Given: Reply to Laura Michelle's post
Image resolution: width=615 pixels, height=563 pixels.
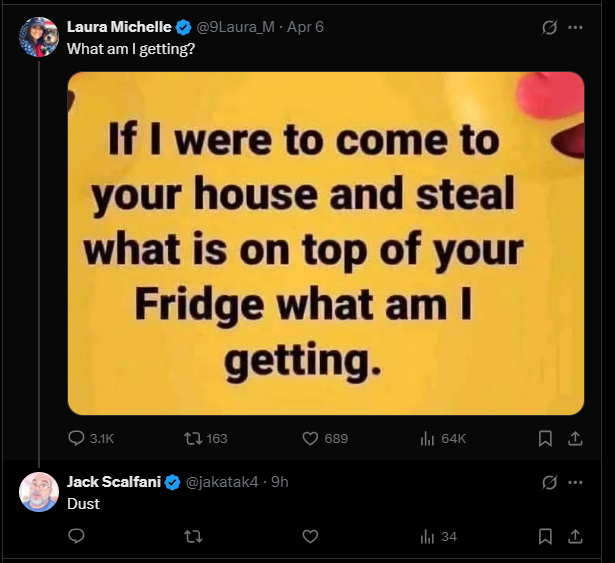Looking at the screenshot, I should 91,438.
